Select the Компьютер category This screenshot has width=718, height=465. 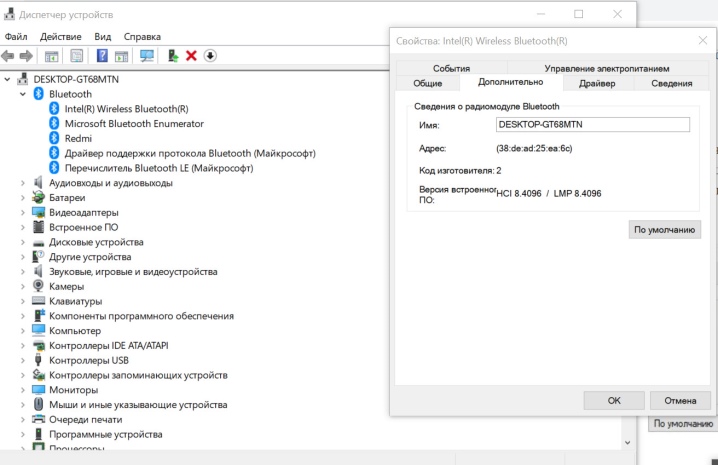(75, 331)
